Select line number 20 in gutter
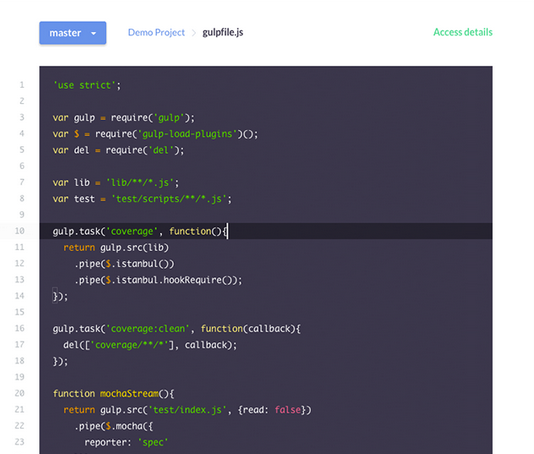 click(20, 393)
